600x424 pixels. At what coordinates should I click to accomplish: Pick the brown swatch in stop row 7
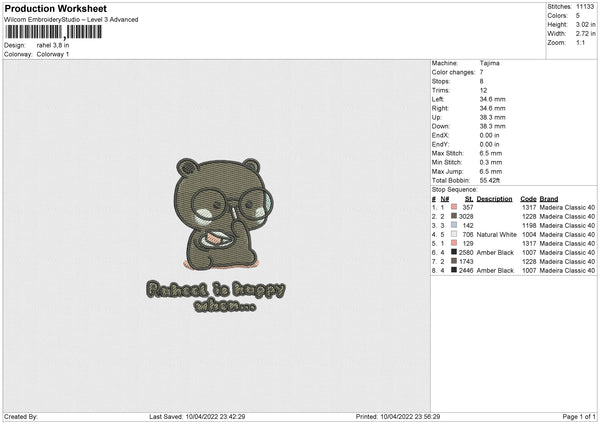coord(454,261)
